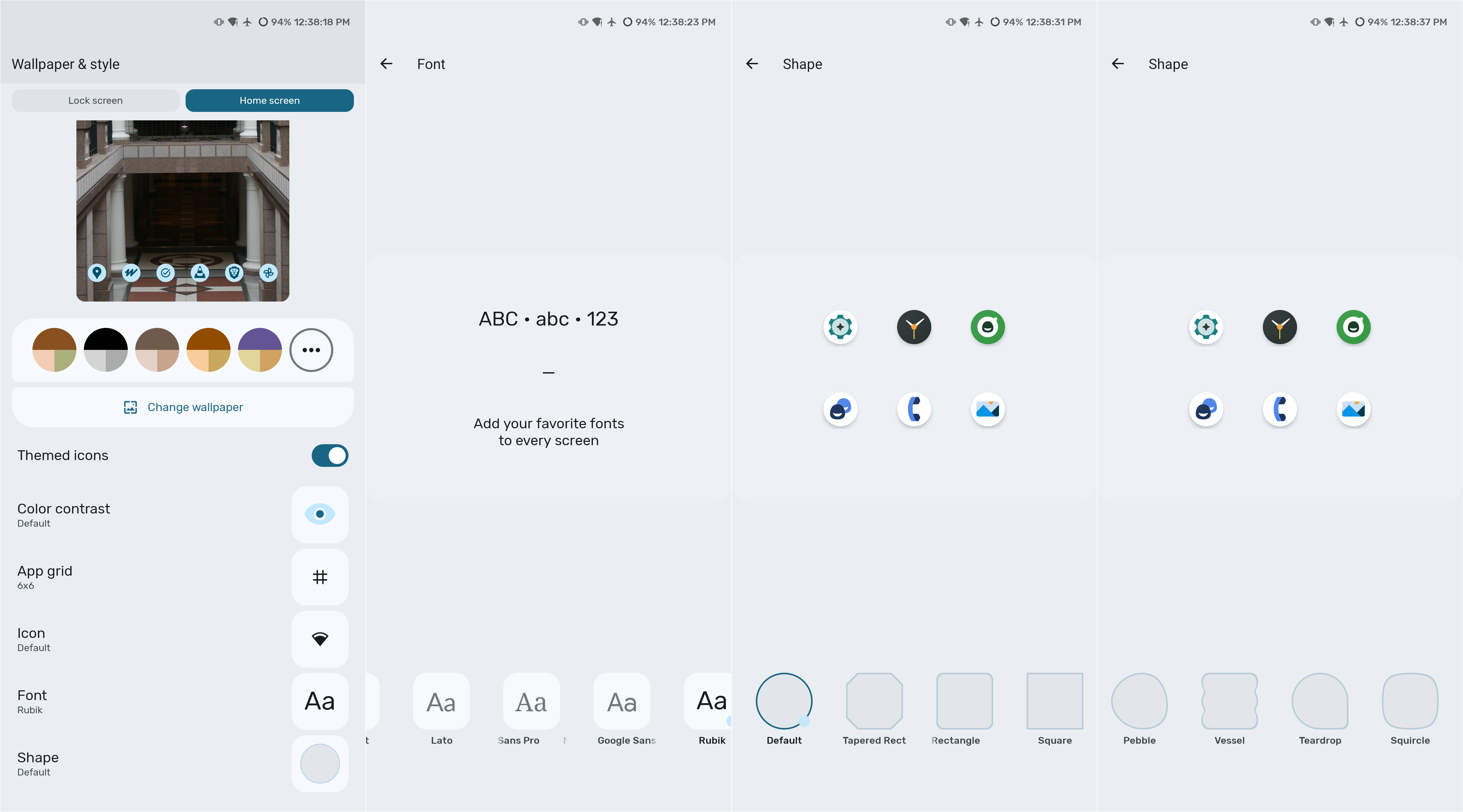Choose the Lato font option

[x=441, y=701]
